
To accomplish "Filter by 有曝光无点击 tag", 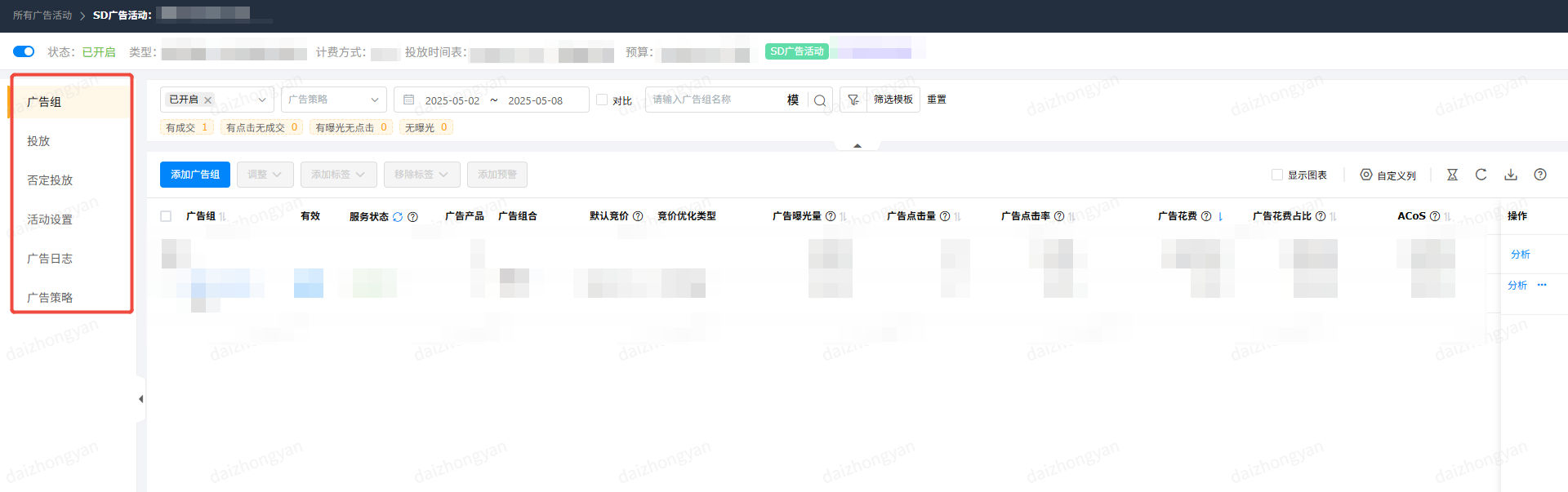I will [351, 127].
